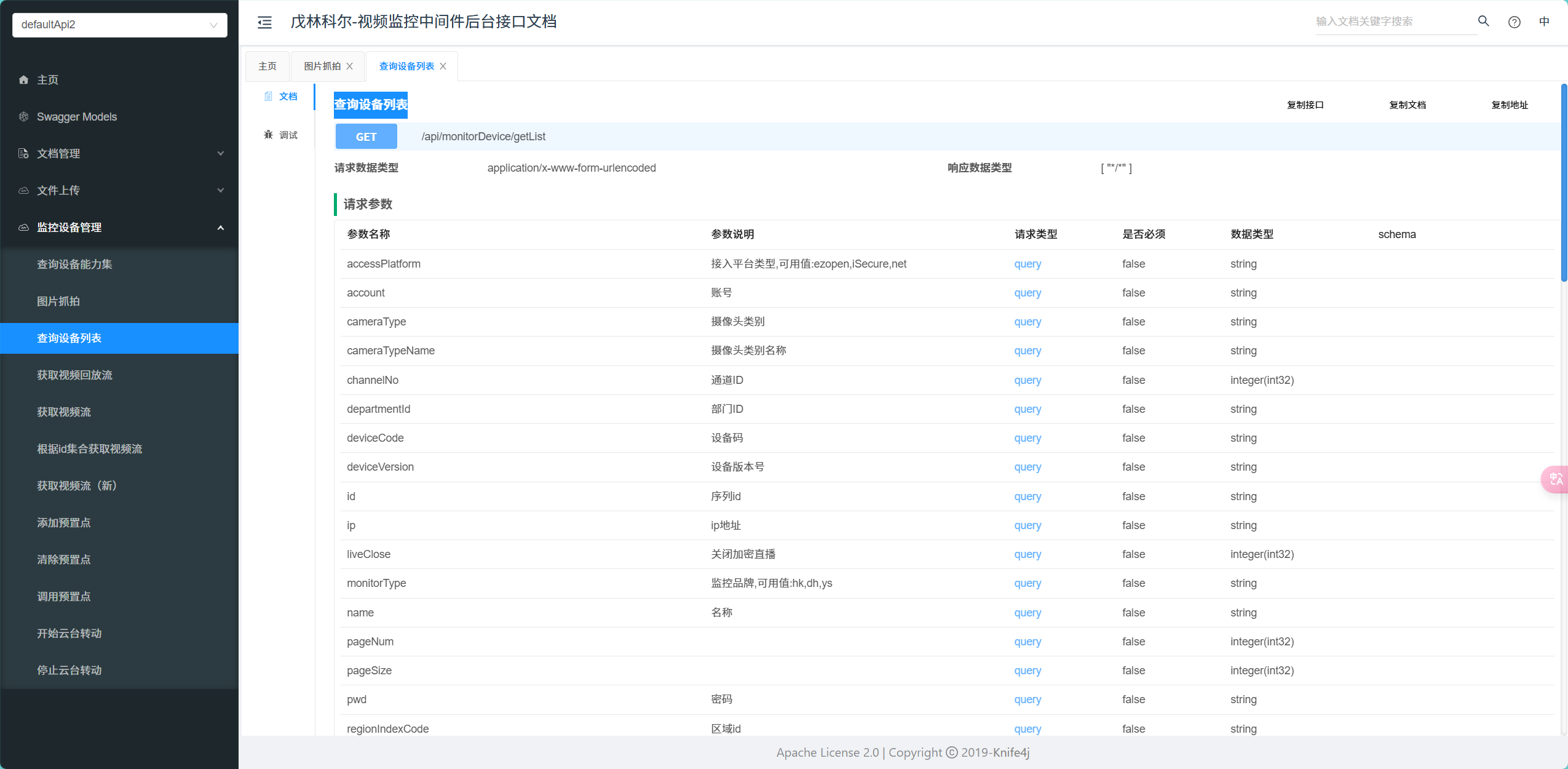Collapse the sidebar with the menu-fold icon
The width and height of the screenshot is (1568, 769).
click(264, 22)
